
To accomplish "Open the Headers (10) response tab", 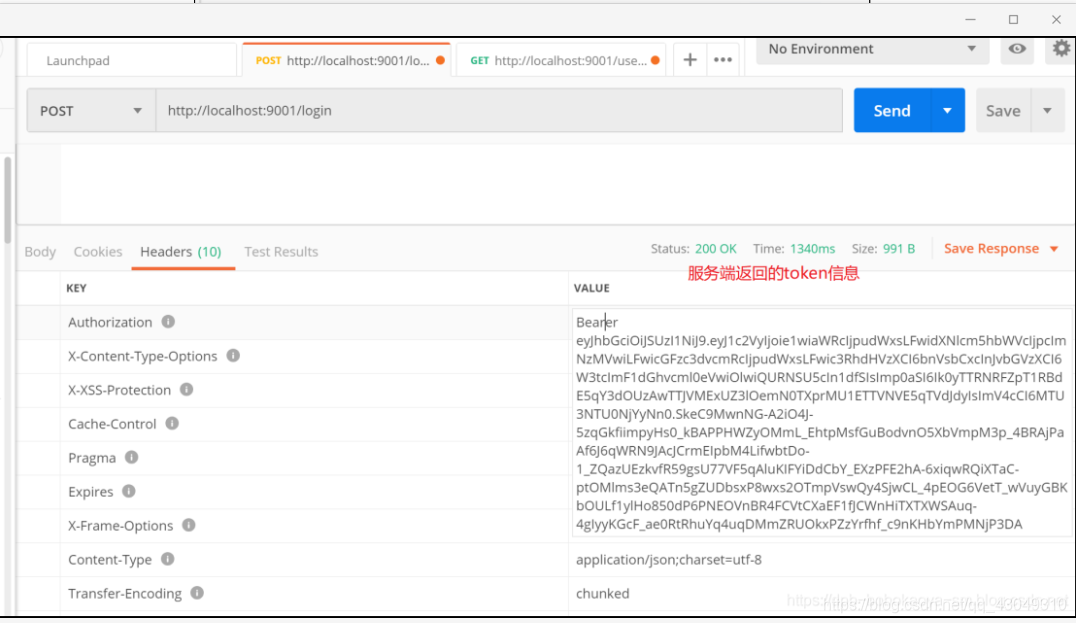I will (181, 252).
